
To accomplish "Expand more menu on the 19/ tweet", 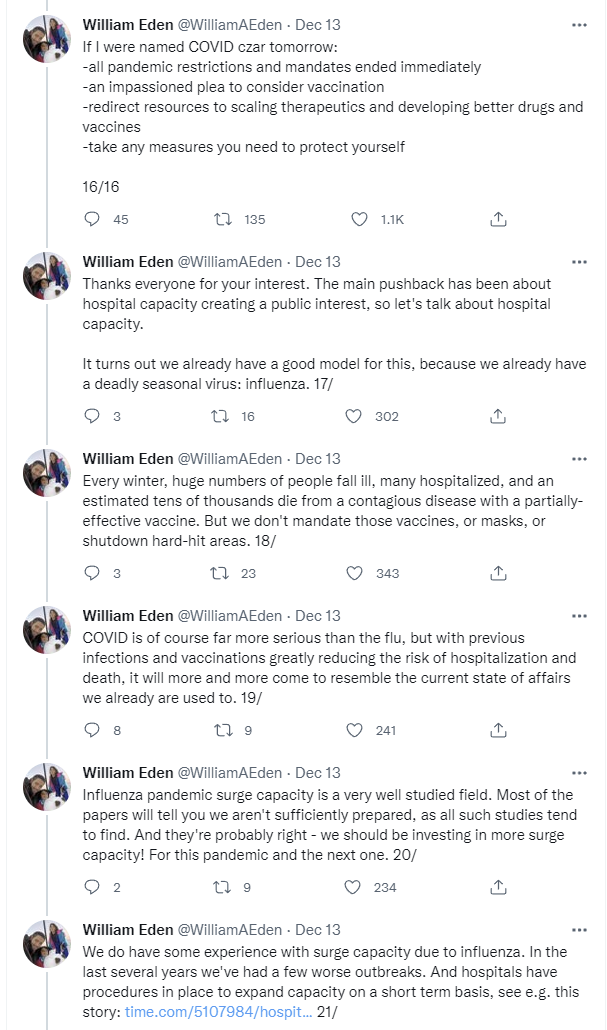I will tap(579, 616).
